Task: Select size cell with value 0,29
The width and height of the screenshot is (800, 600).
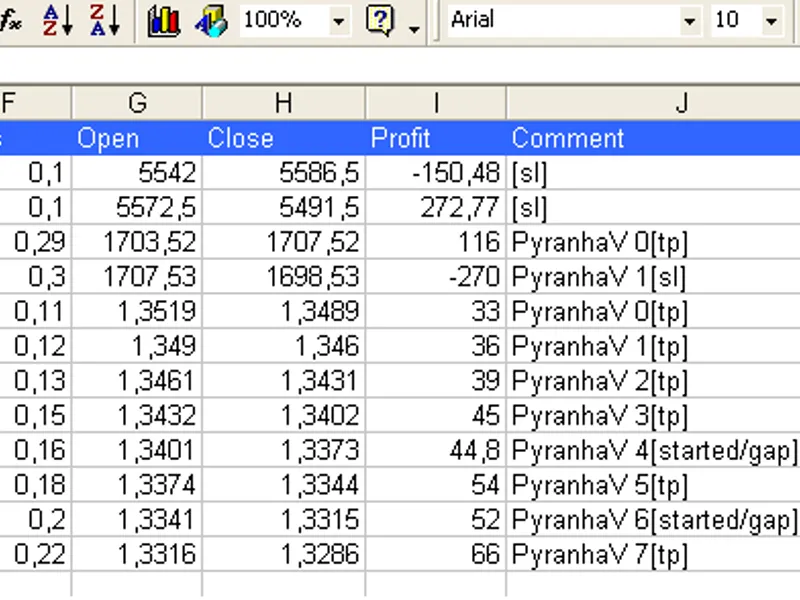Action: pos(35,242)
